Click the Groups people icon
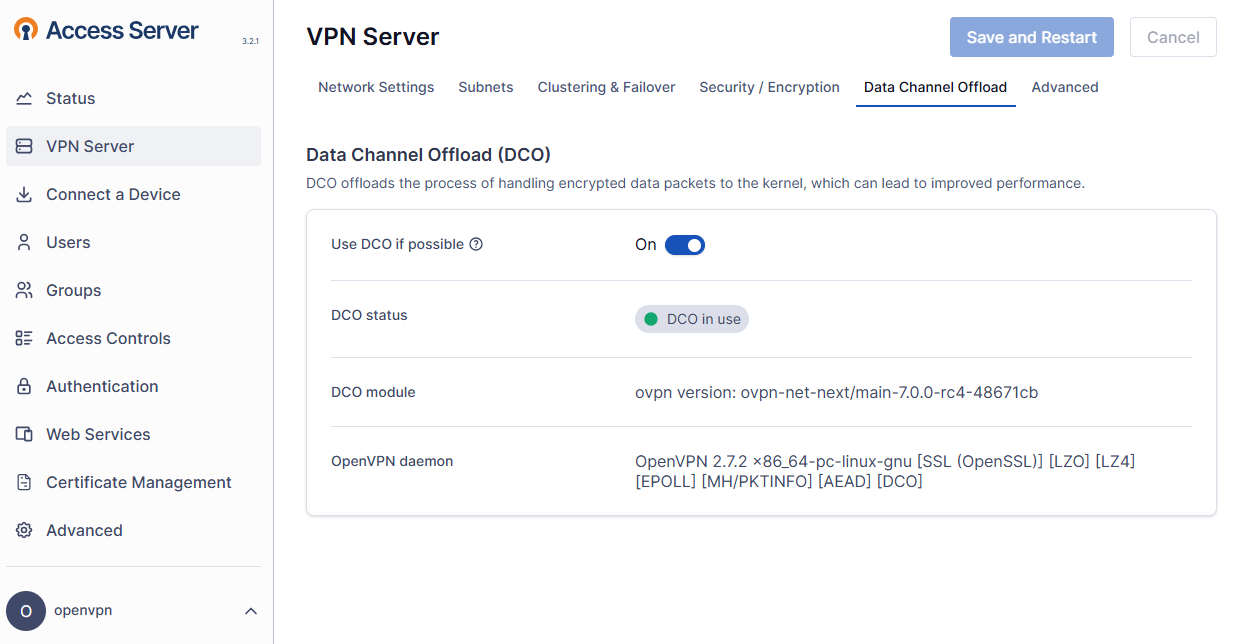This screenshot has height=644, width=1234. click(25, 290)
